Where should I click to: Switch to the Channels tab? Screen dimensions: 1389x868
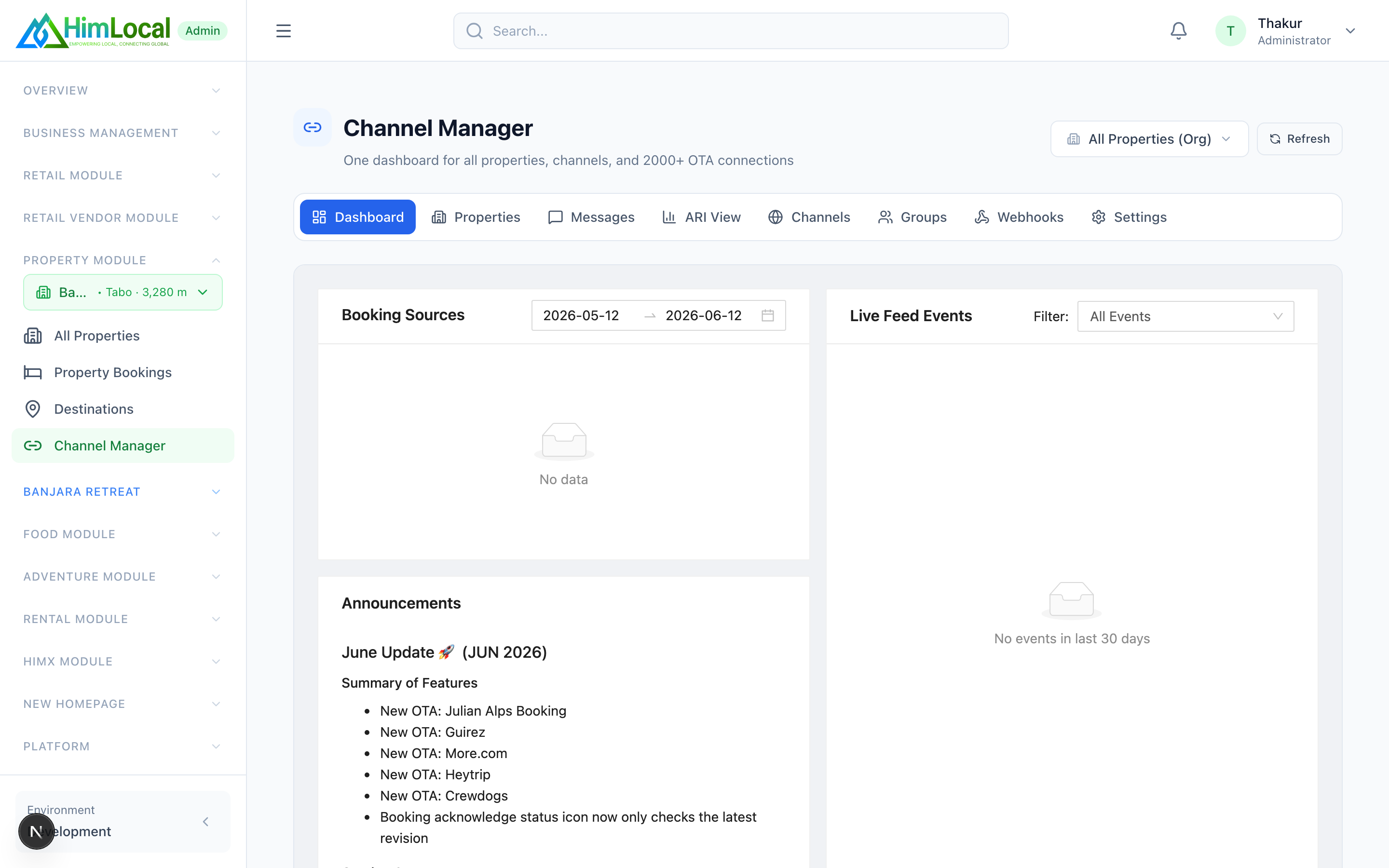point(809,217)
